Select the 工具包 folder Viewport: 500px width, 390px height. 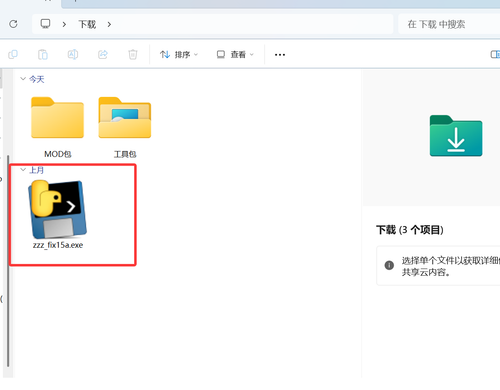(125, 127)
